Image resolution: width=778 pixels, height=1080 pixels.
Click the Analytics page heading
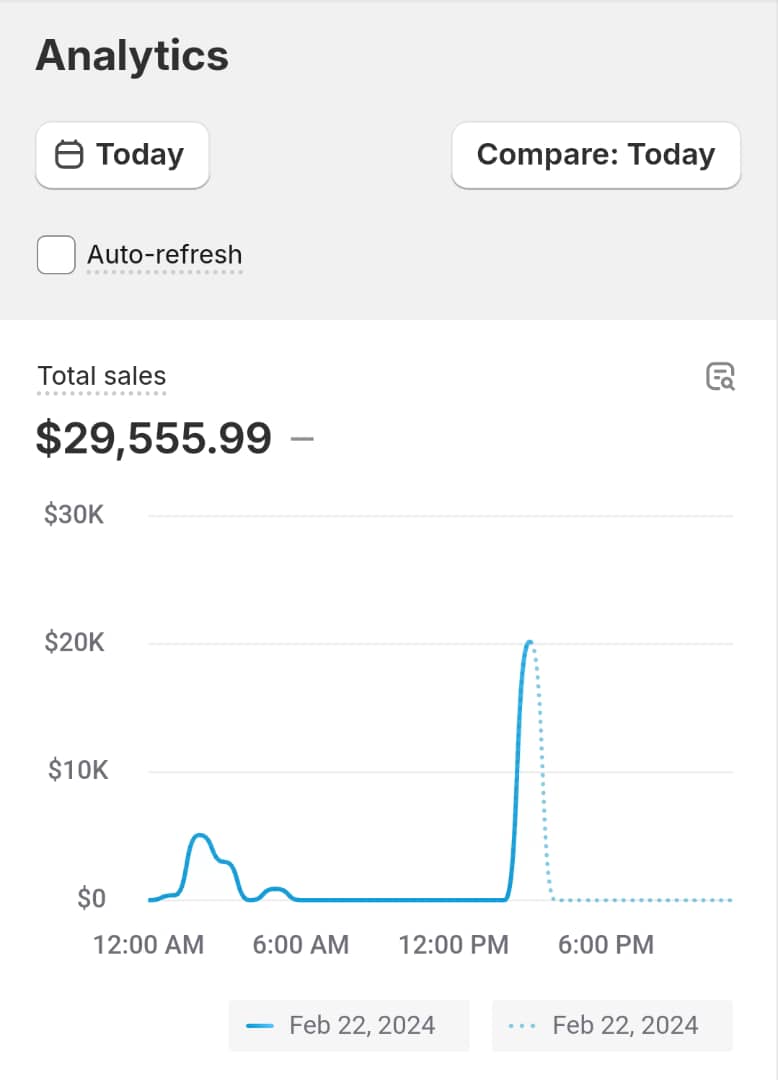pyautogui.click(x=132, y=56)
